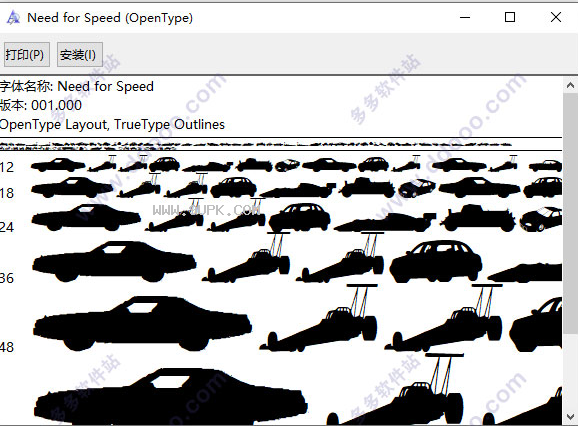Screen dimensions: 578x426
Task: Click the vintage roadster glyph in row 24
Action: tap(478, 218)
